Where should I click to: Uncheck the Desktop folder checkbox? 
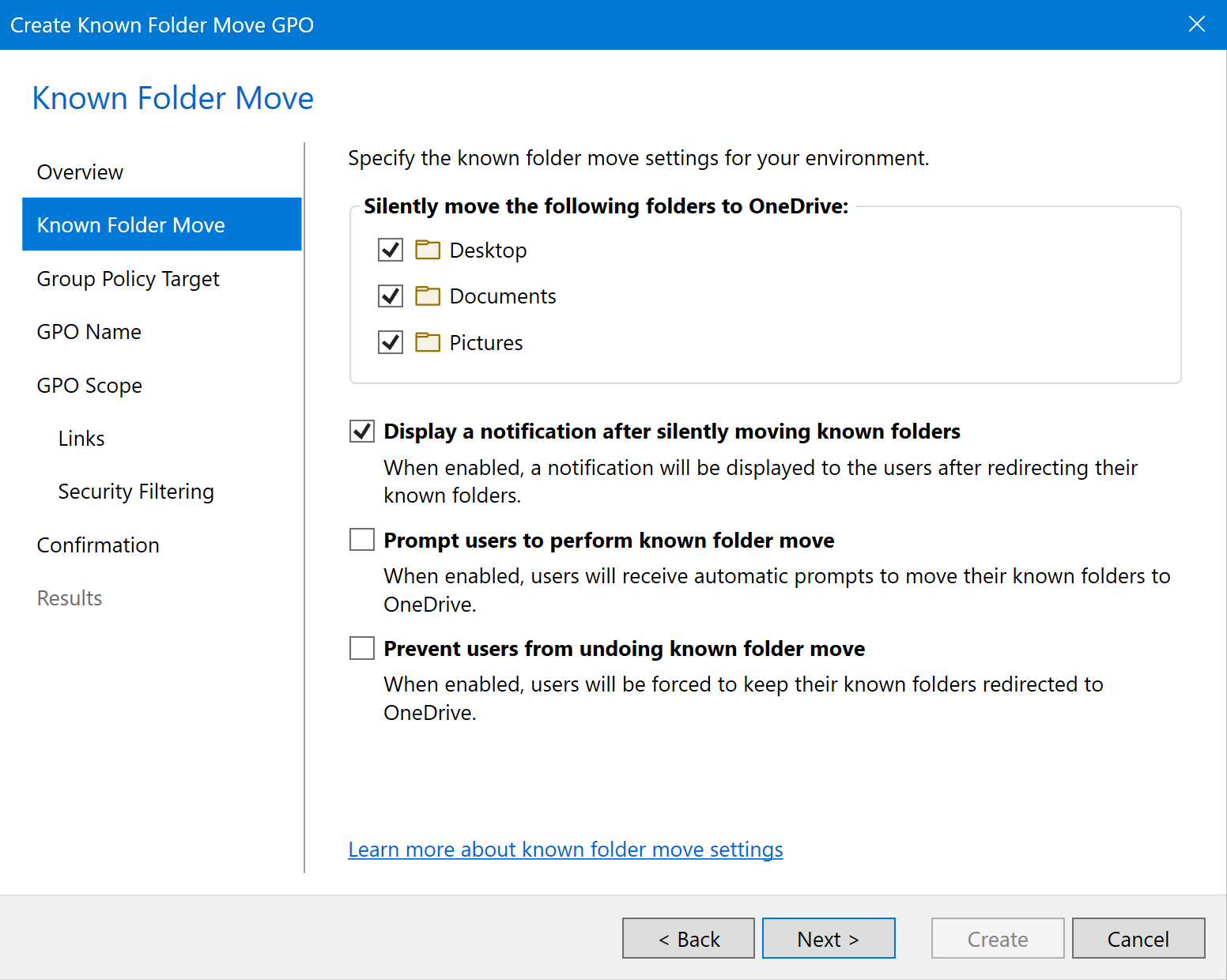click(391, 251)
